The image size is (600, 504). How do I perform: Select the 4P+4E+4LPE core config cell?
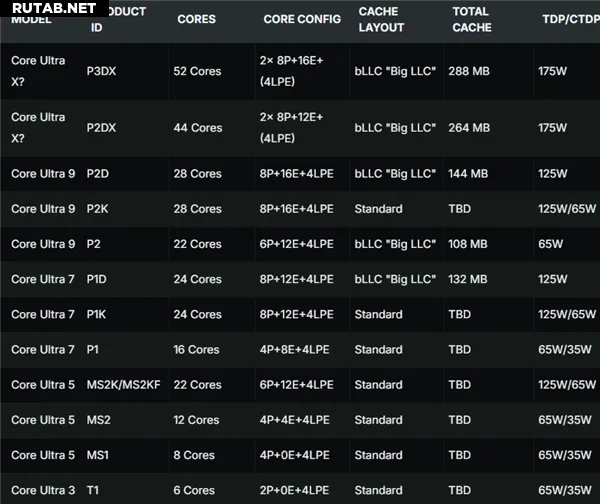point(296,420)
